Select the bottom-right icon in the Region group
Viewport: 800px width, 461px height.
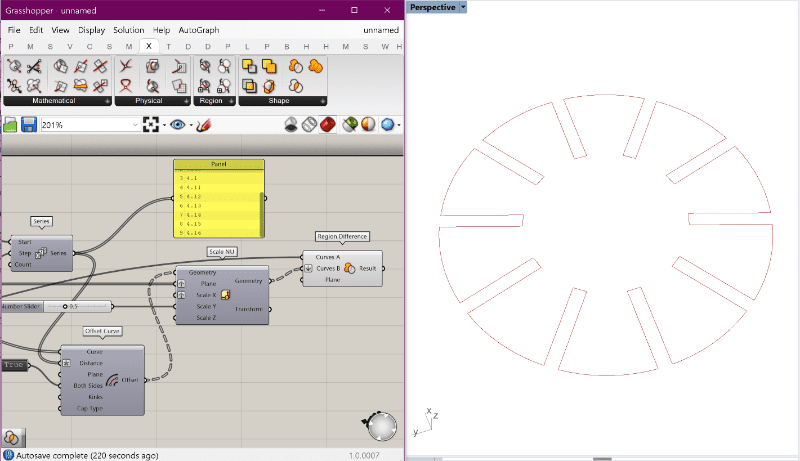224,86
